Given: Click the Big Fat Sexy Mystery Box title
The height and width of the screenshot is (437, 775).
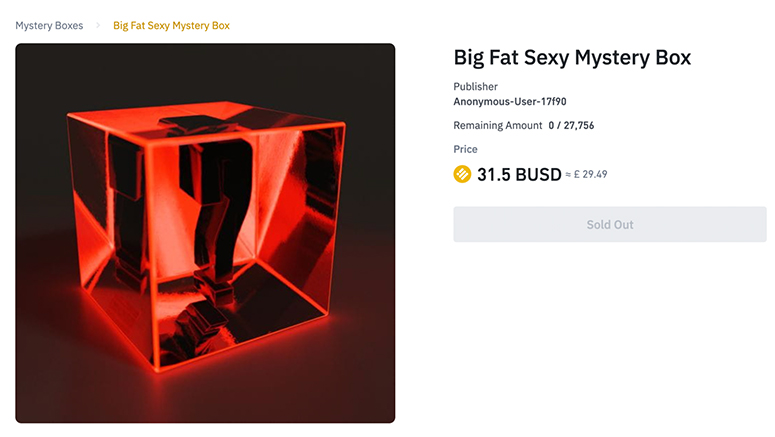Looking at the screenshot, I should coord(572,57).
